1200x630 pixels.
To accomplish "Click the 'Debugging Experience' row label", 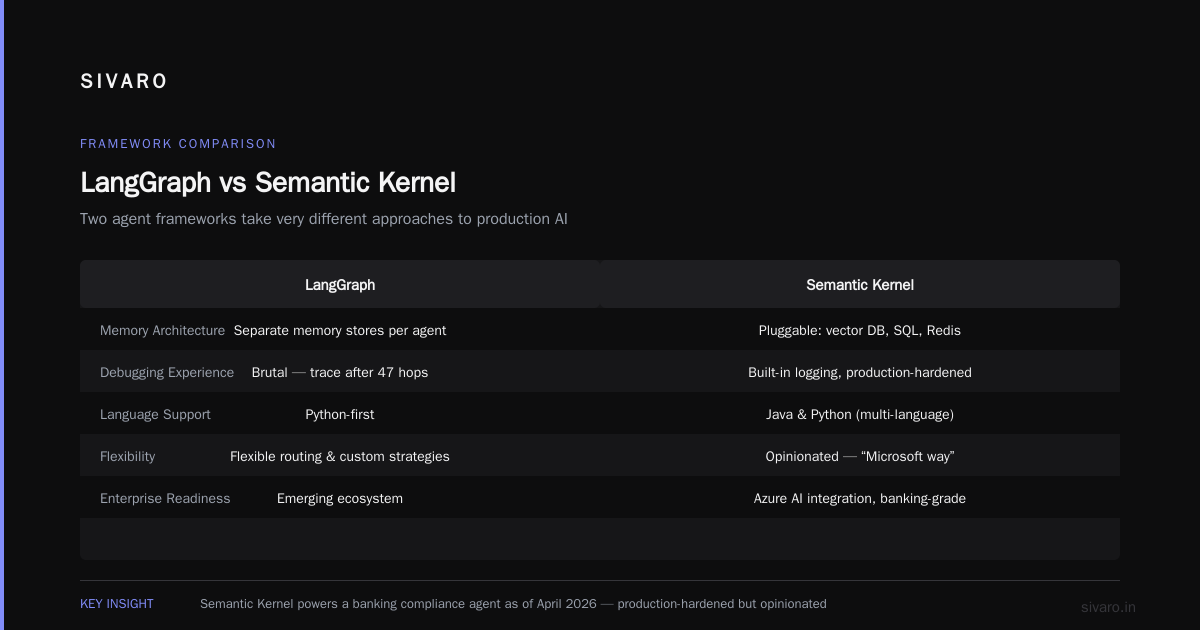I will coord(167,372).
